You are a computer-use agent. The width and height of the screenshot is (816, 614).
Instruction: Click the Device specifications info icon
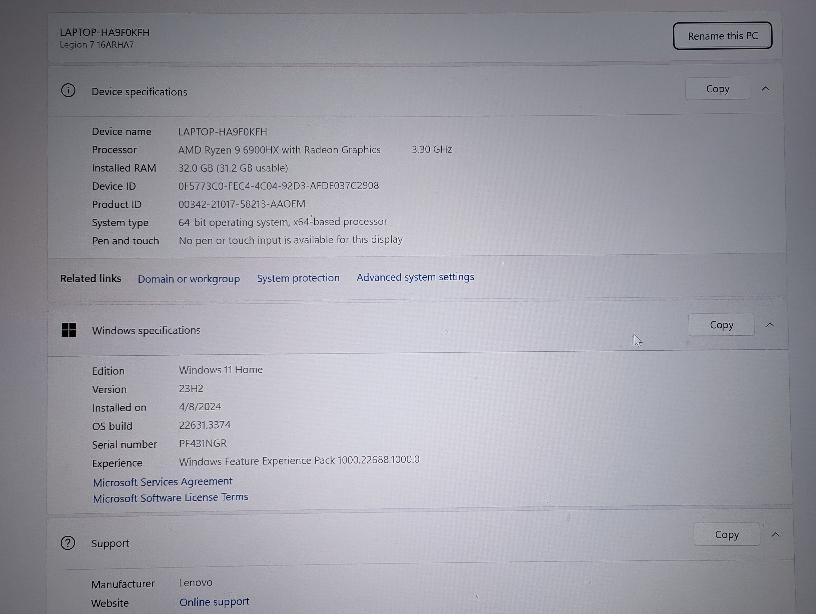coord(68,91)
